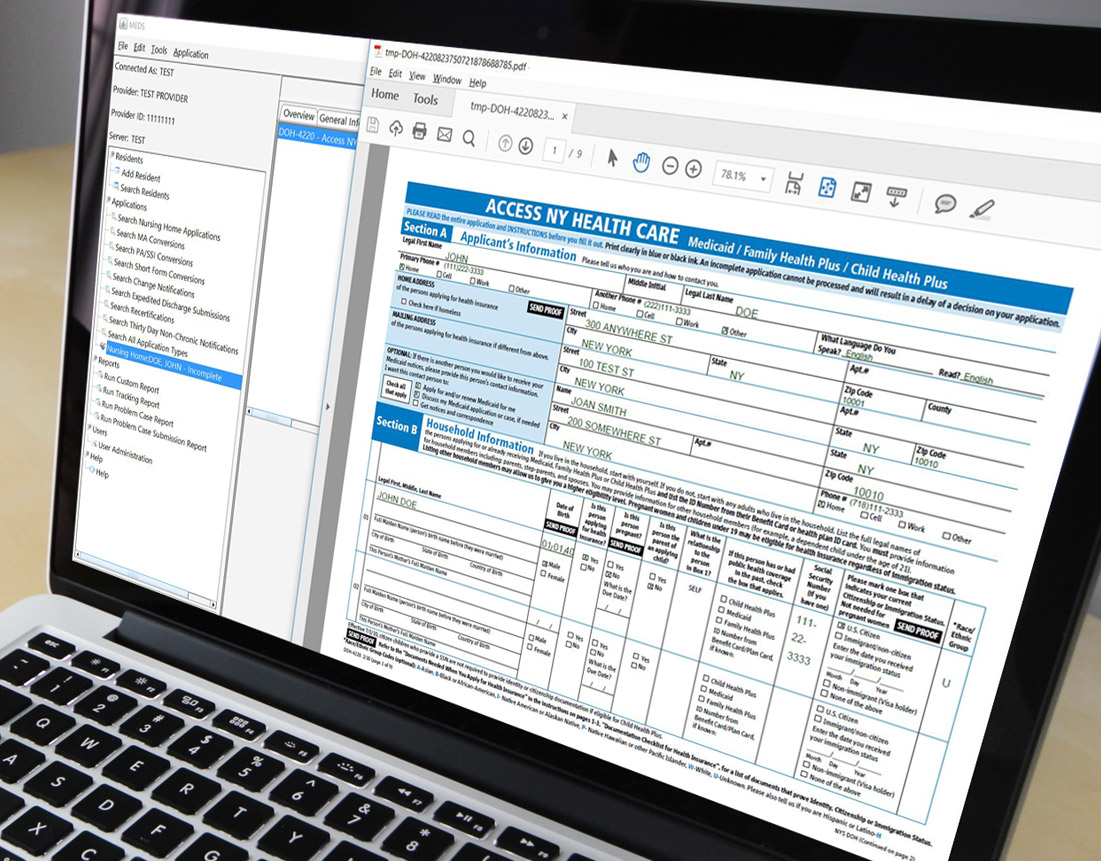Click the User Administration tree icon
This screenshot has height=861, width=1101.
93,444
